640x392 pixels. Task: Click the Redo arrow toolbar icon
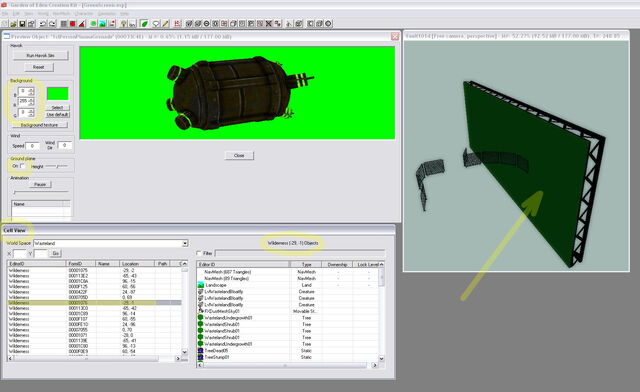pyautogui.click(x=52, y=24)
